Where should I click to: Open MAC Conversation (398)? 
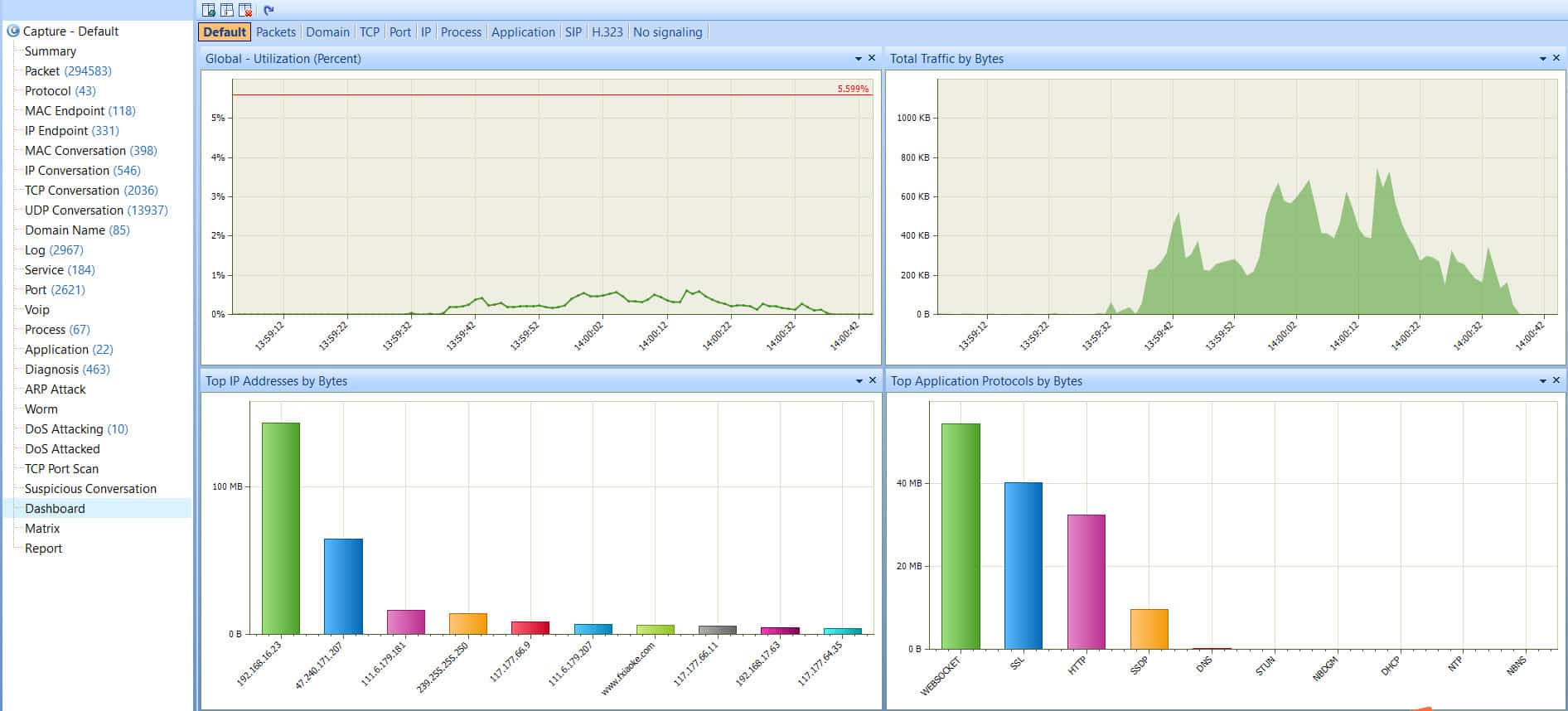coord(91,151)
